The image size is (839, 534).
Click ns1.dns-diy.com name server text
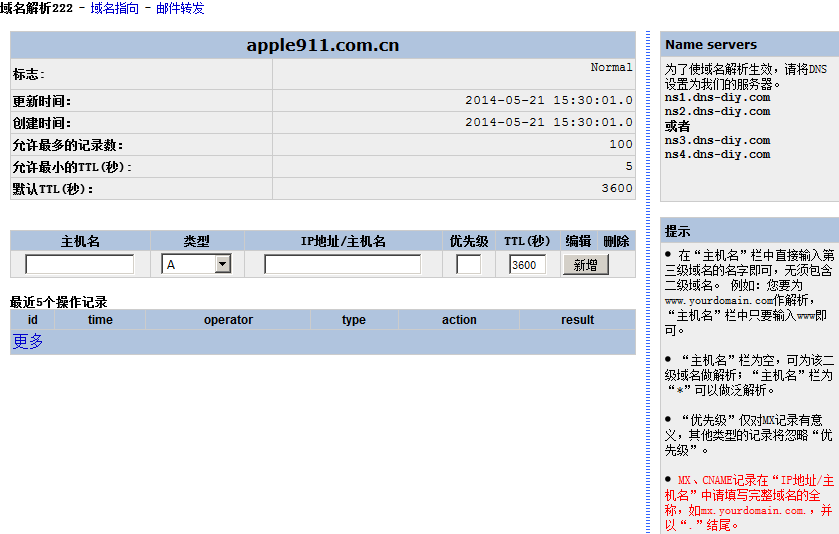(718, 97)
